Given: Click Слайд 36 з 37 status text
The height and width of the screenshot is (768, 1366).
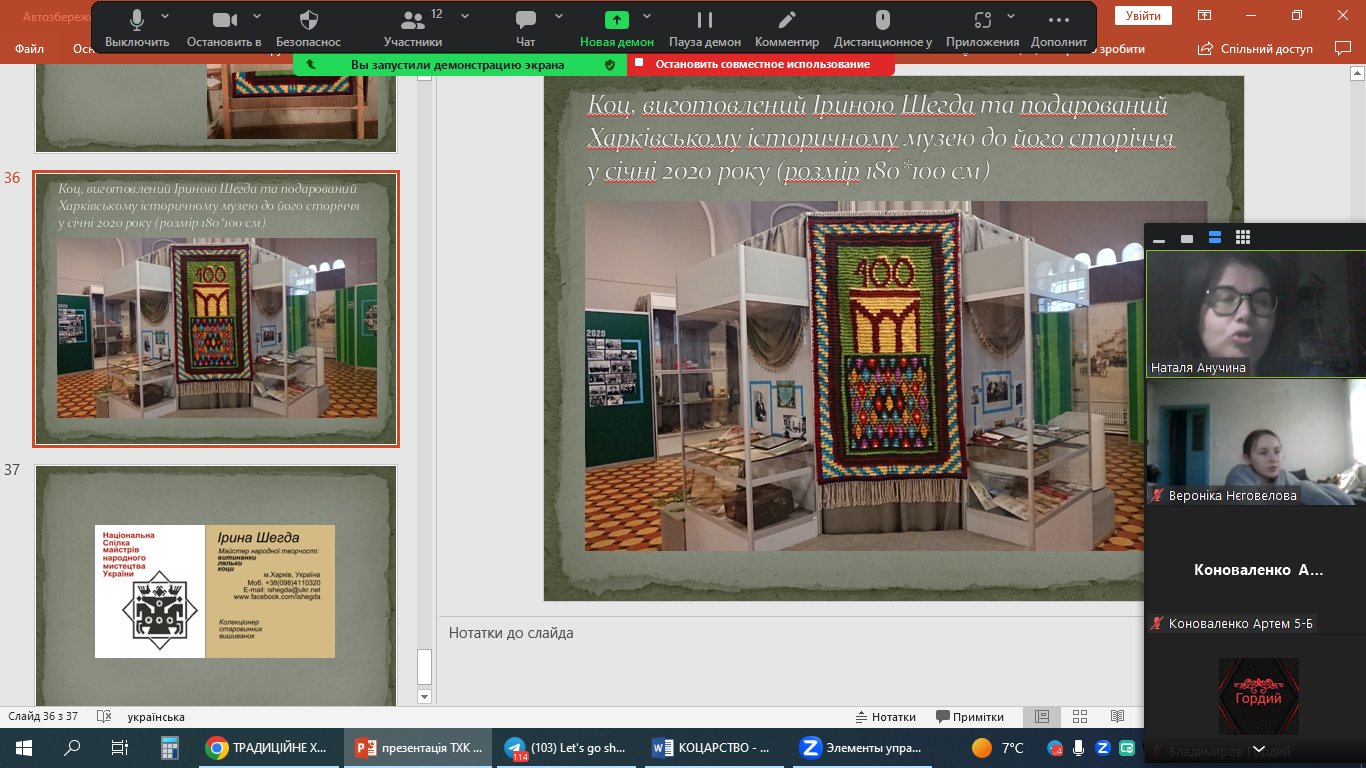Looking at the screenshot, I should pyautogui.click(x=43, y=717).
